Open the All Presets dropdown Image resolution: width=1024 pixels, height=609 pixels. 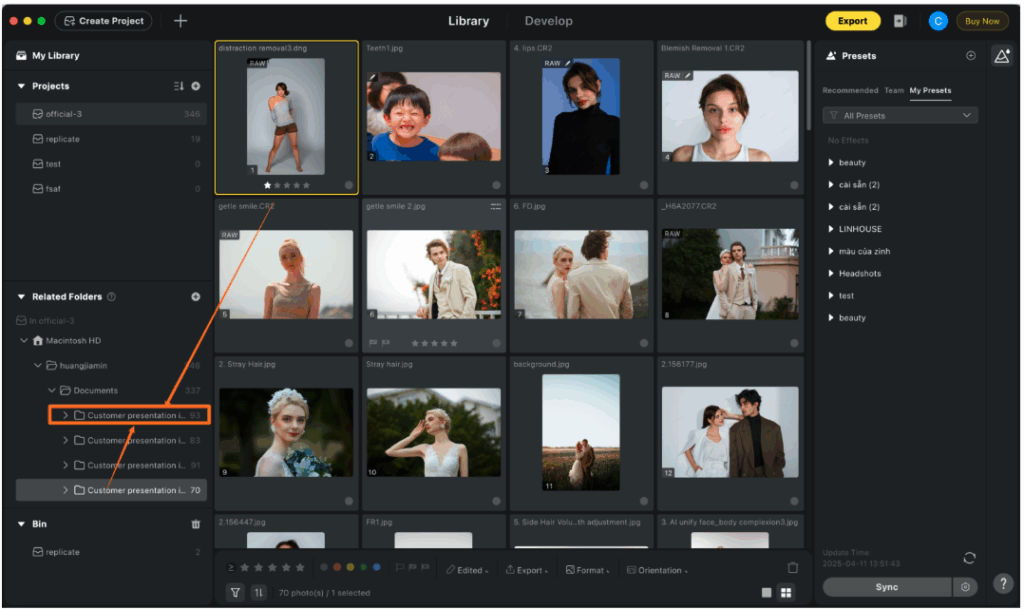coord(901,116)
